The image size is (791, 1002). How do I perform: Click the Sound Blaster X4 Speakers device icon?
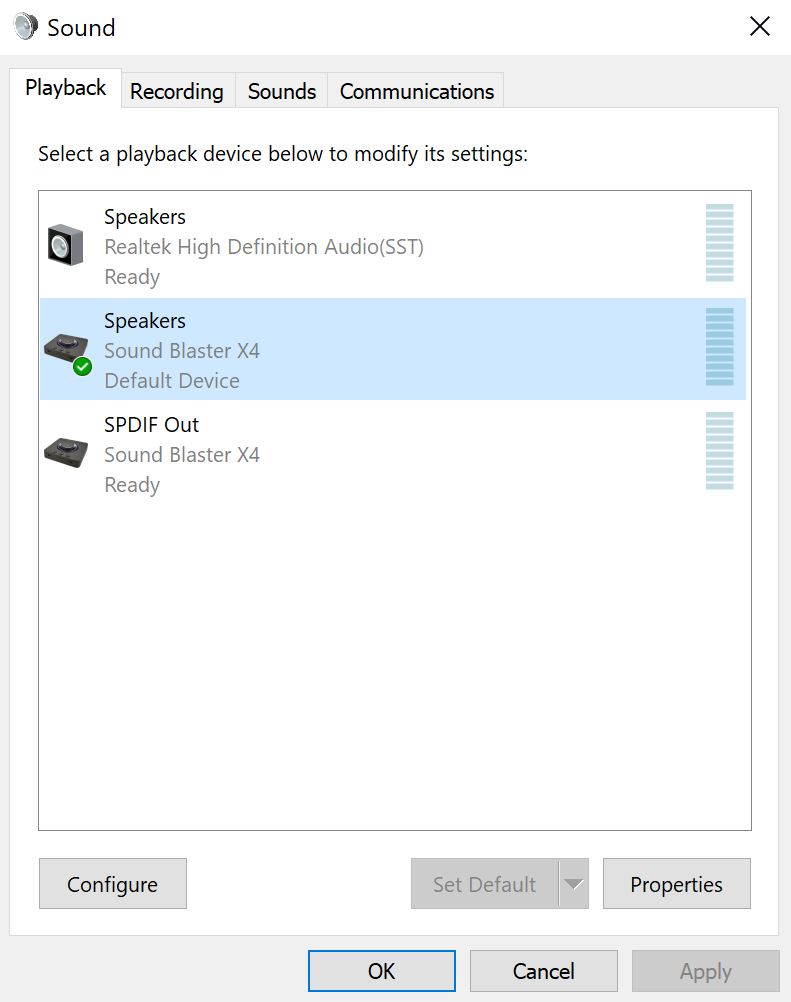coord(66,349)
